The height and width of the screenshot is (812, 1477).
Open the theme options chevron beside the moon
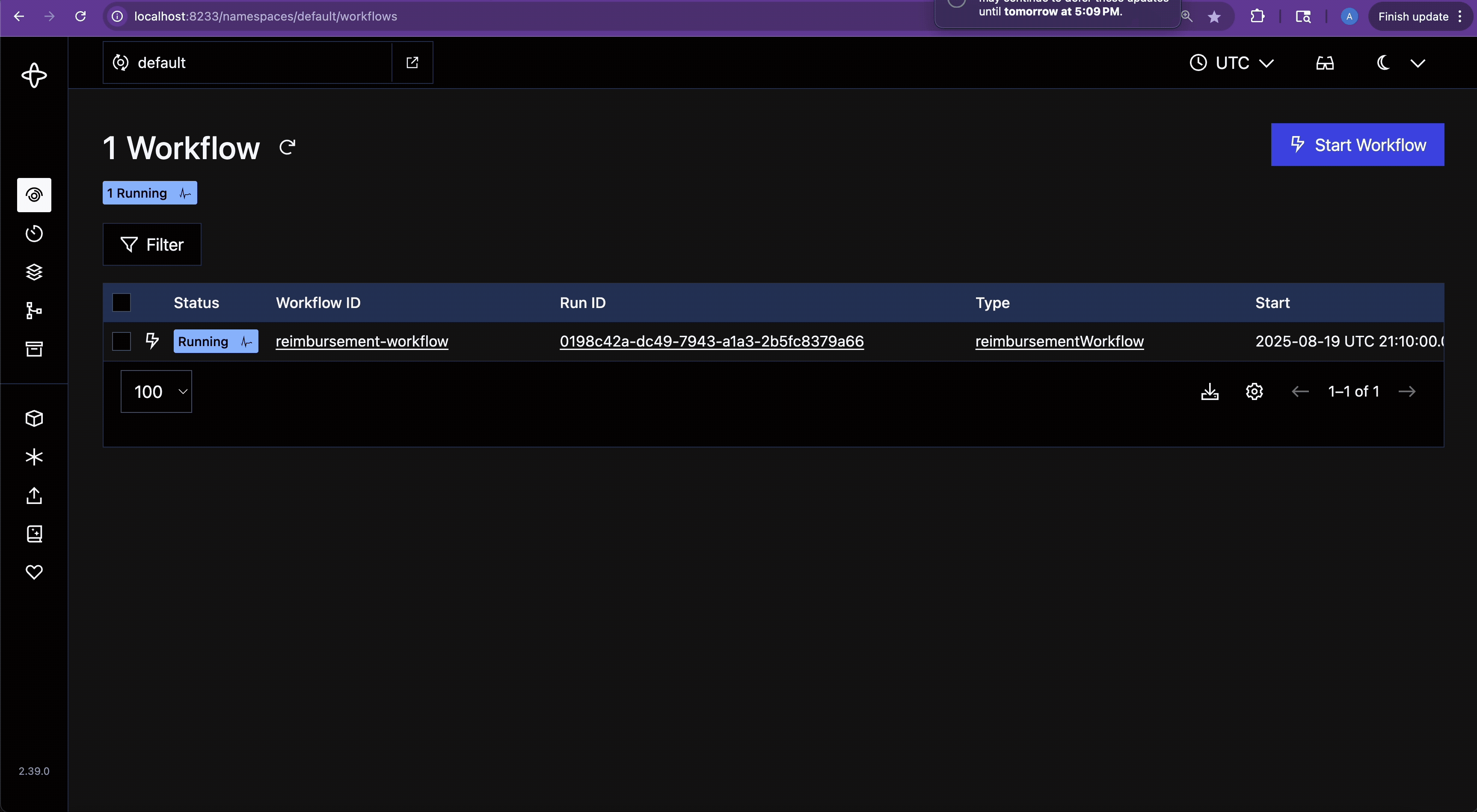(x=1418, y=63)
